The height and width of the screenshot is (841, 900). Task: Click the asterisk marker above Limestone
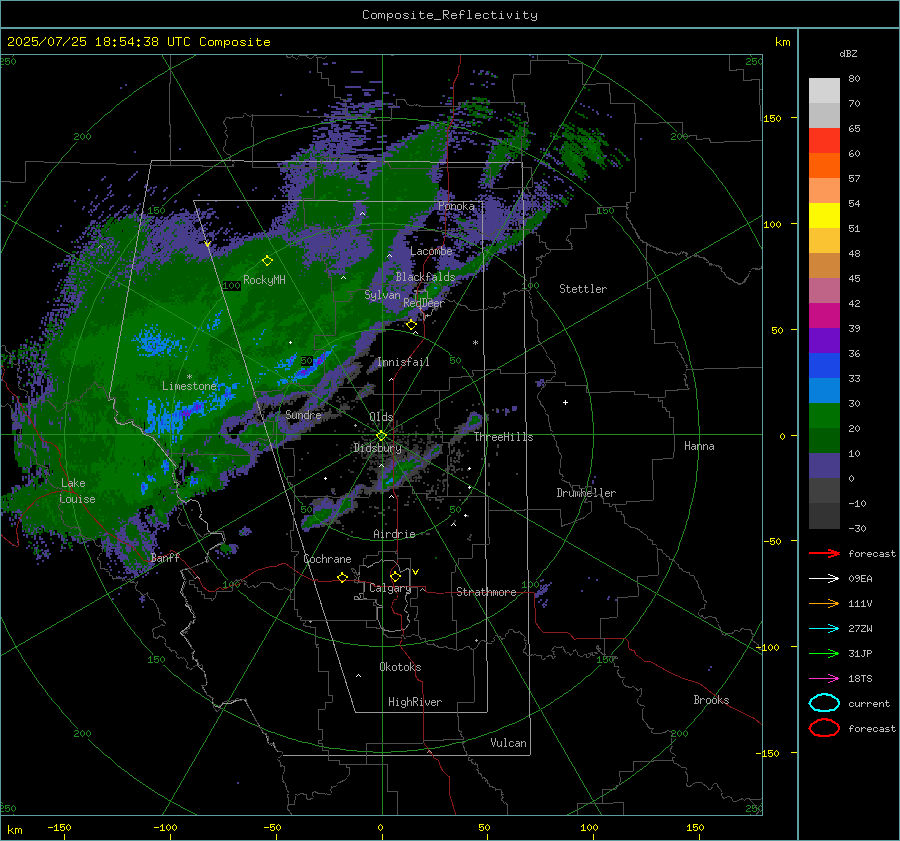189,377
